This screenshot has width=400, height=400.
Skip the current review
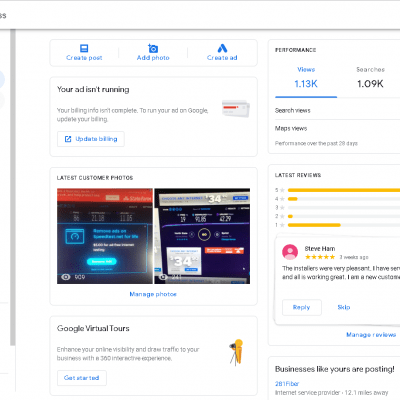point(344,307)
